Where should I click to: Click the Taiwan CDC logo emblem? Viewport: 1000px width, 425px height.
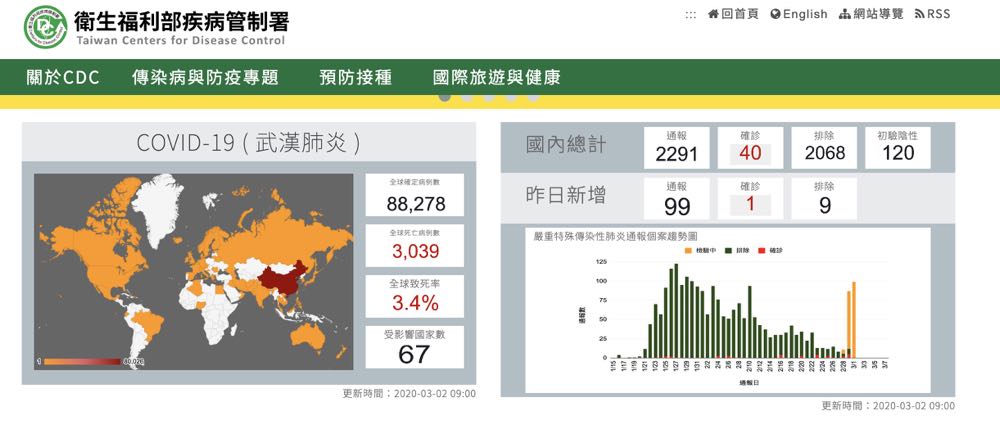45,27
